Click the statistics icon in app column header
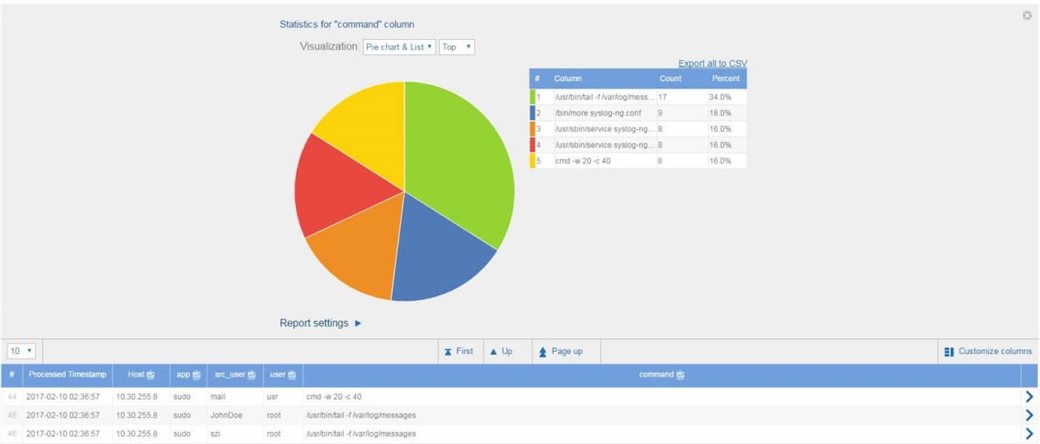 point(196,376)
